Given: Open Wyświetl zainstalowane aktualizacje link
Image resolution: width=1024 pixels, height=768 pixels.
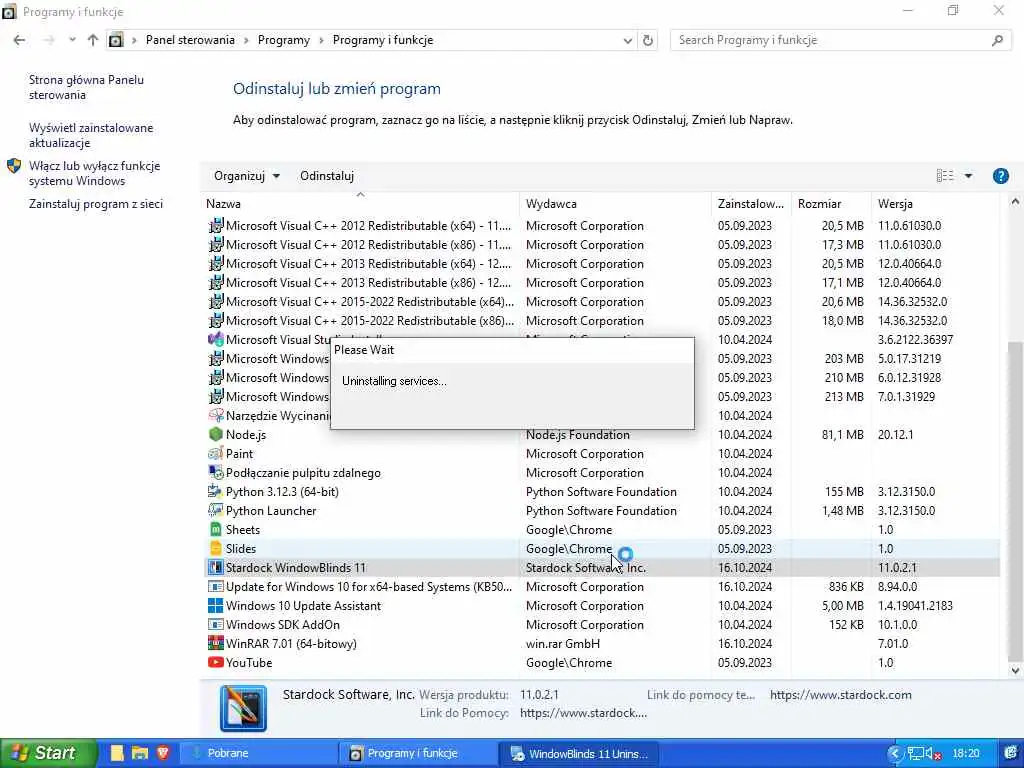Looking at the screenshot, I should [x=91, y=135].
